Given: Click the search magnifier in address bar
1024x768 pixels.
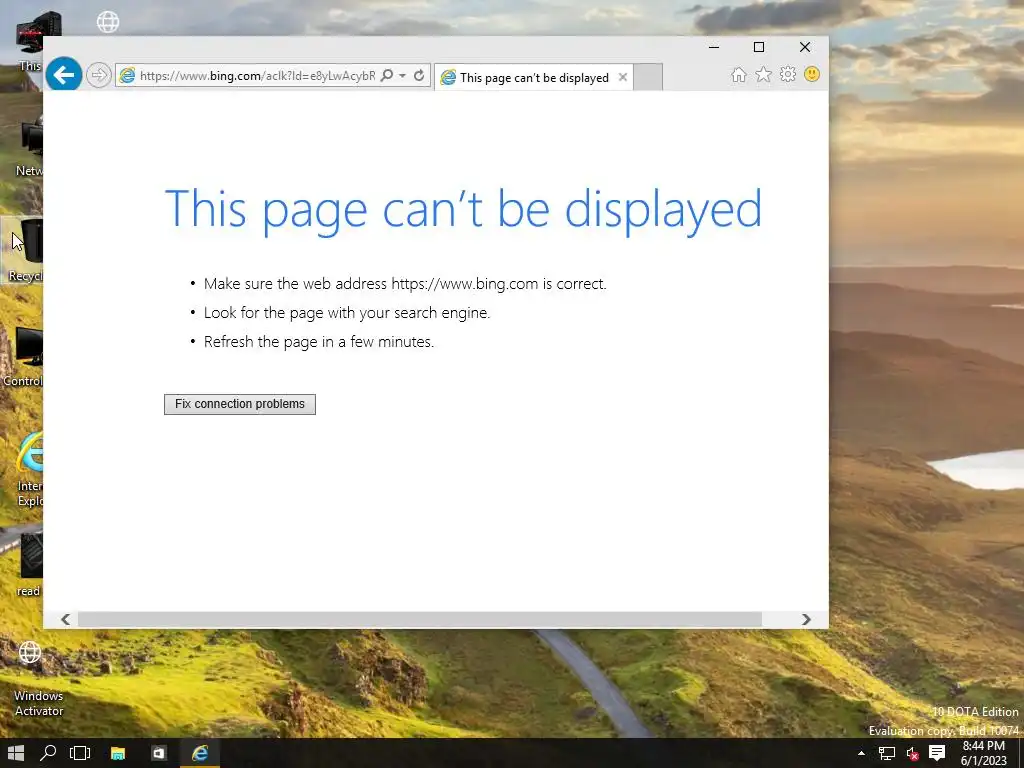Looking at the screenshot, I should coord(387,76).
